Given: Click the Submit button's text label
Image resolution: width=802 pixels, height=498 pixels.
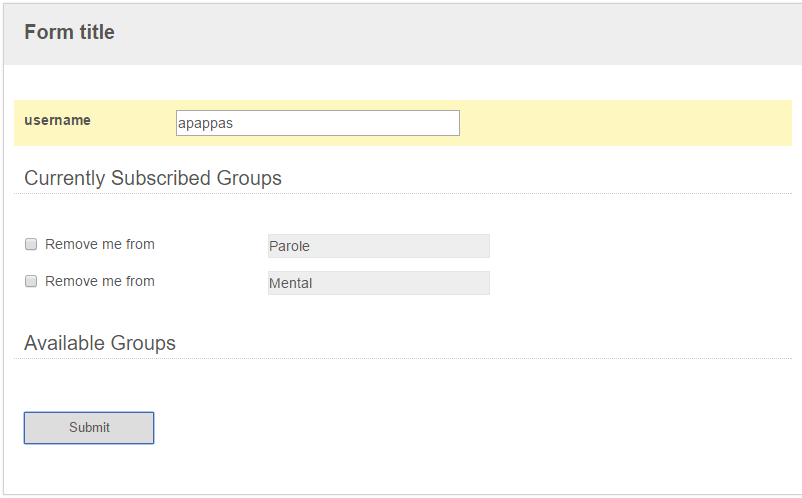Looking at the screenshot, I should tap(90, 427).
